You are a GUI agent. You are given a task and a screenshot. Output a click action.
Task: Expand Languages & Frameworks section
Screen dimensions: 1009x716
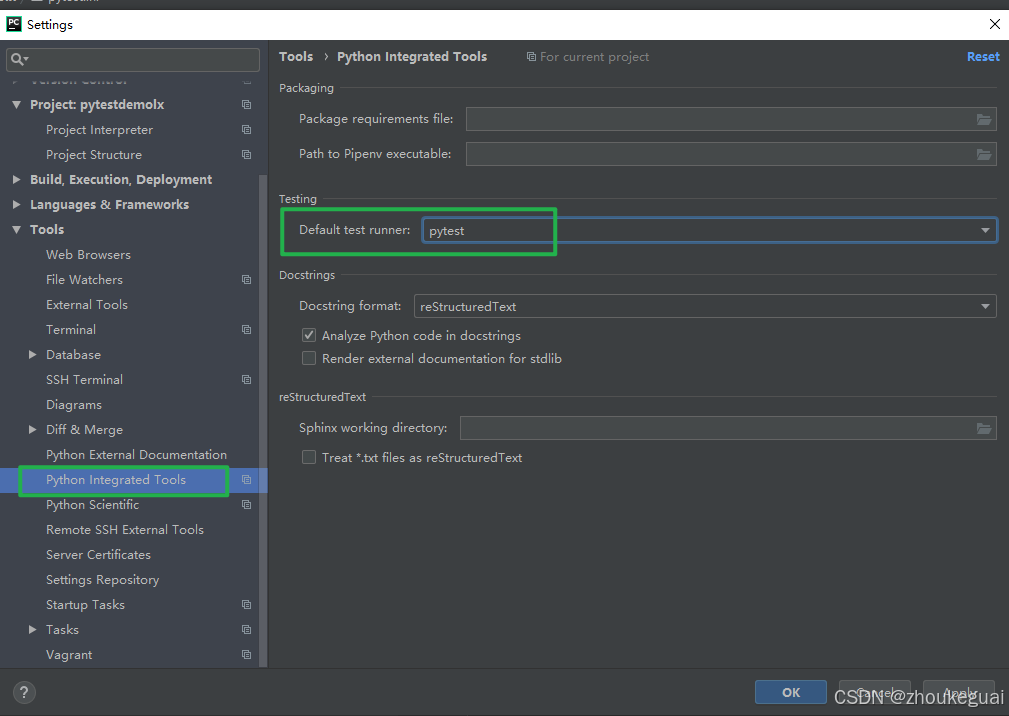click(17, 205)
